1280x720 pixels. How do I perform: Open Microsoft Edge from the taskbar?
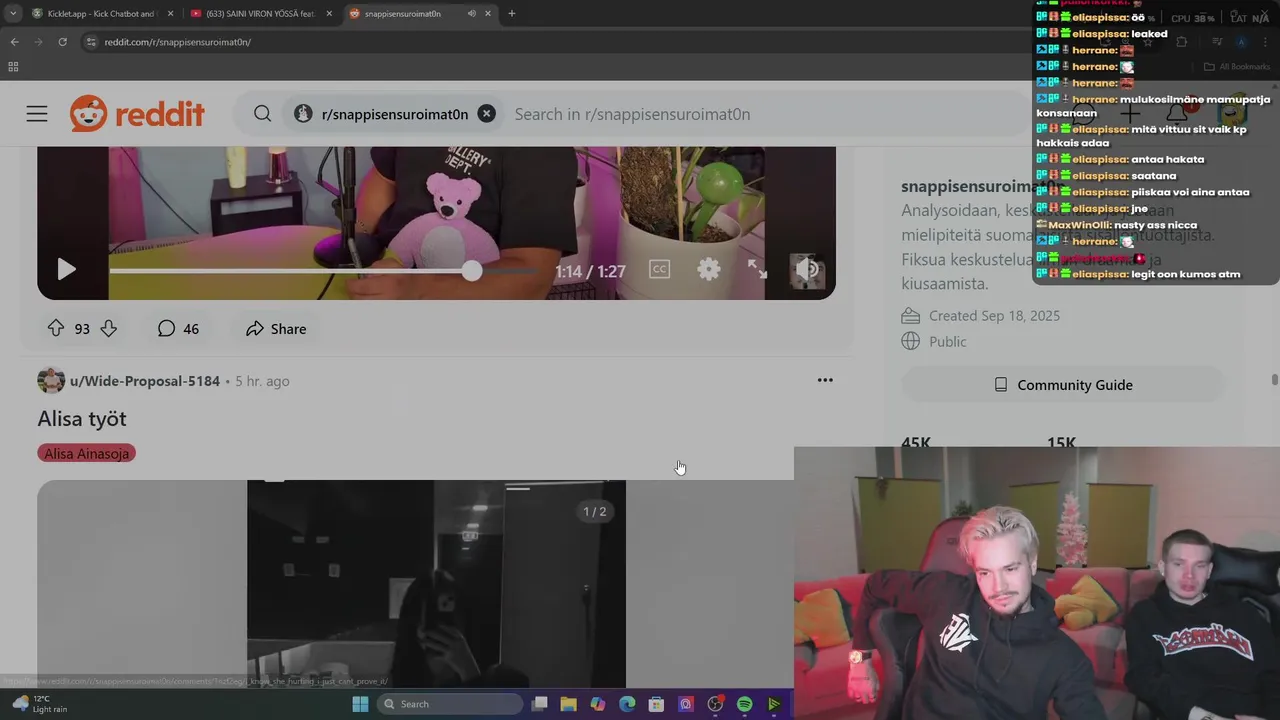(627, 704)
